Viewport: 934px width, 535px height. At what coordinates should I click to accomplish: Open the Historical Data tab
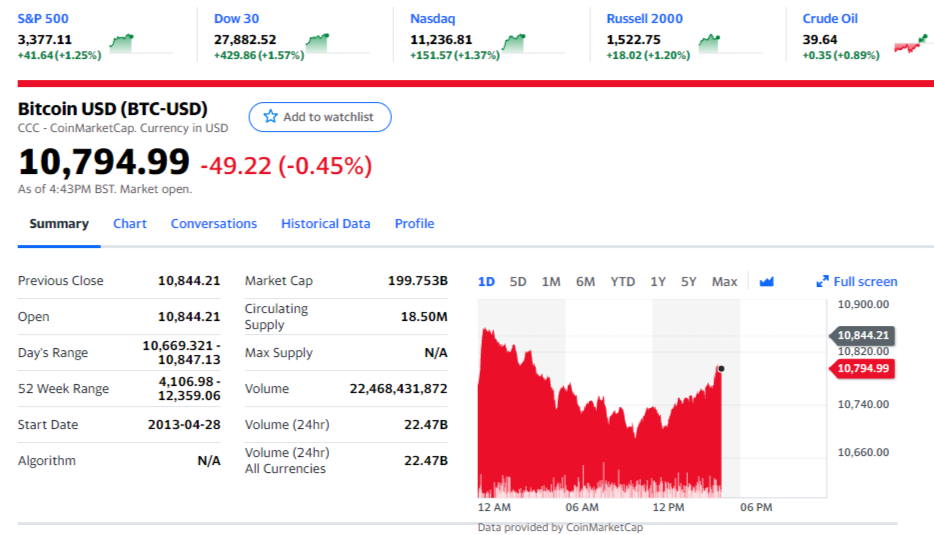[326, 223]
